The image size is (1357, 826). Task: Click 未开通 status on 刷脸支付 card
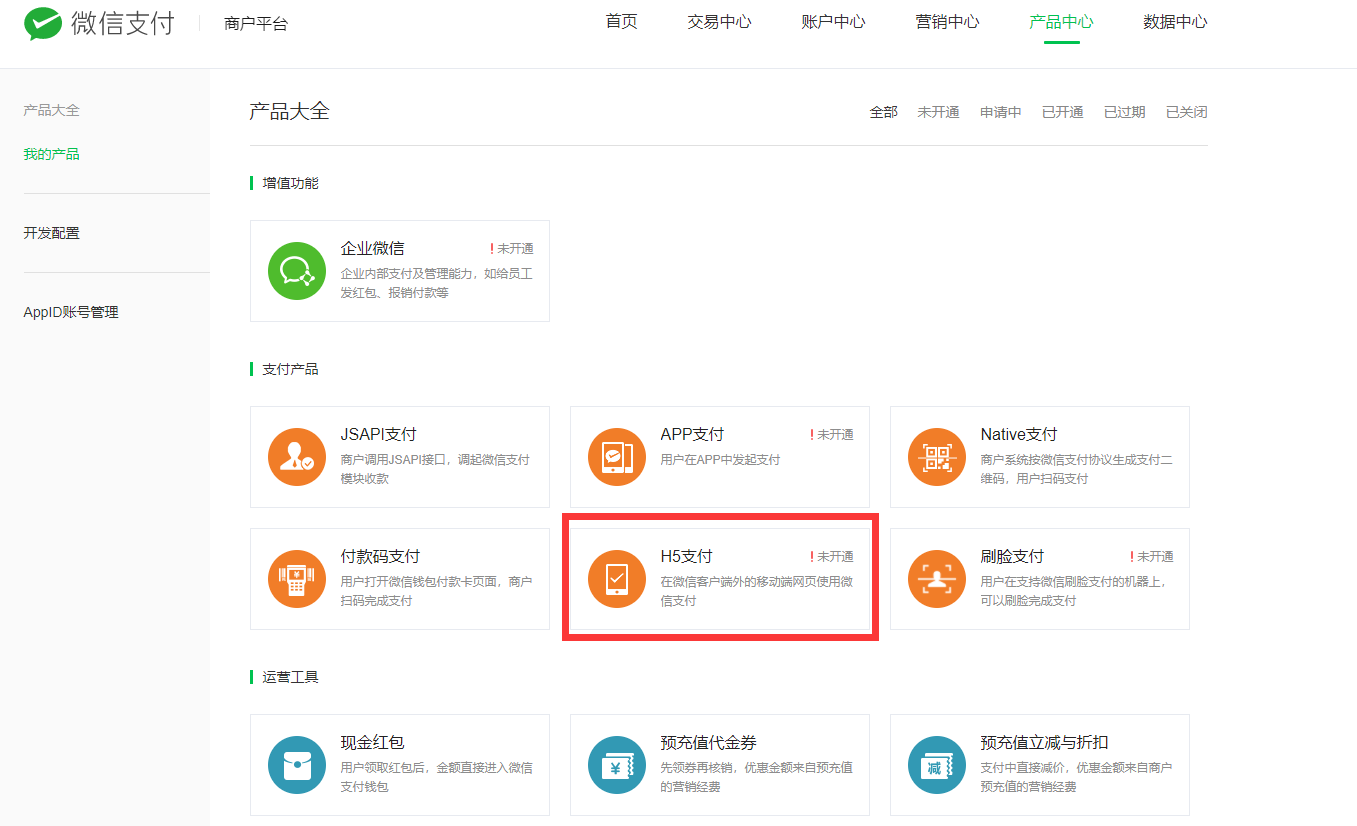[1152, 557]
